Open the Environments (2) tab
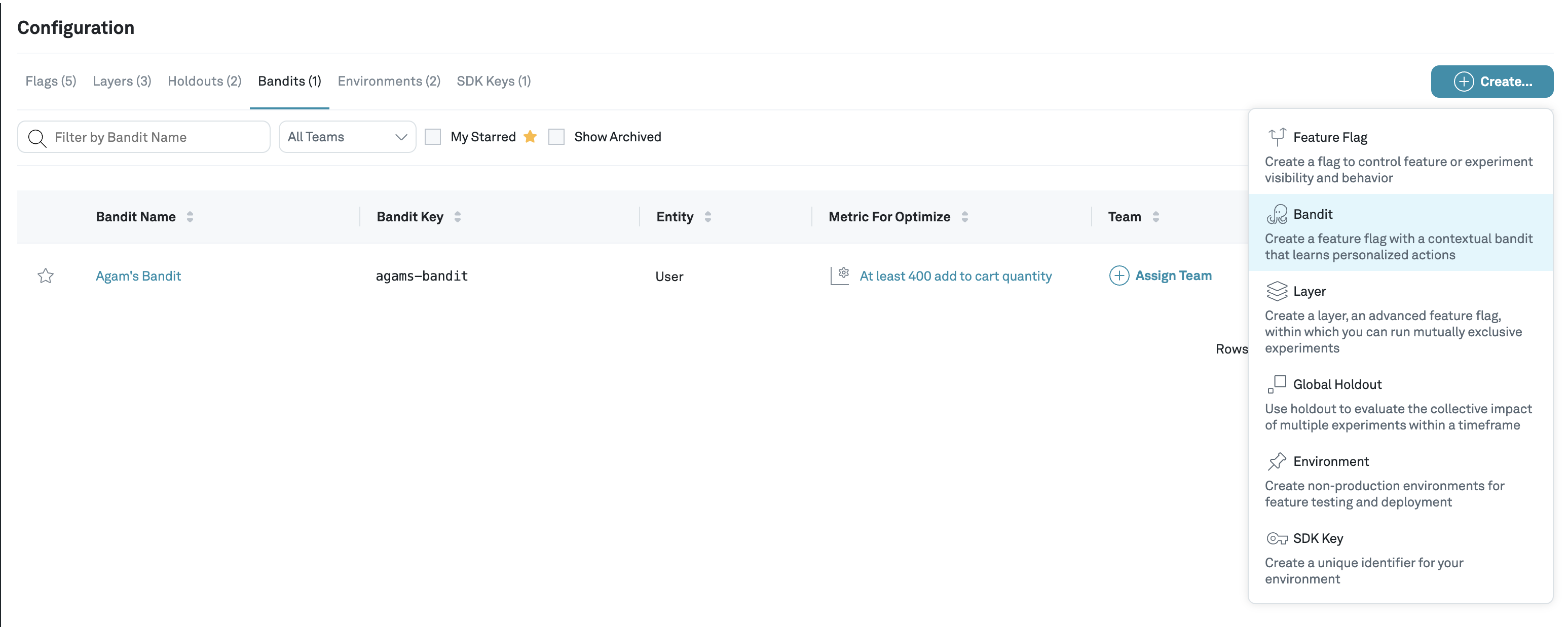 pyautogui.click(x=388, y=82)
